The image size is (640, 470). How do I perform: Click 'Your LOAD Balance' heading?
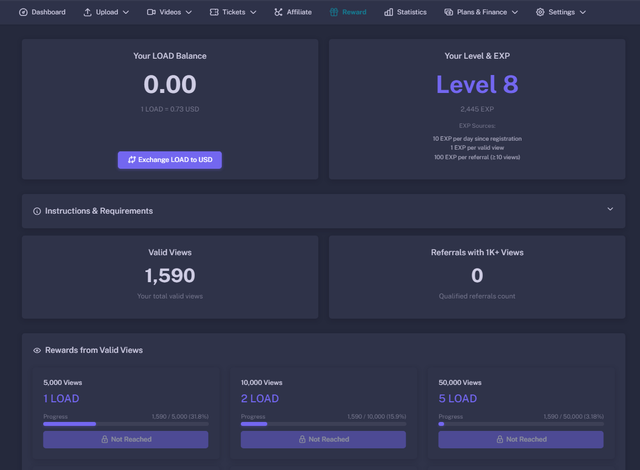[x=170, y=56]
